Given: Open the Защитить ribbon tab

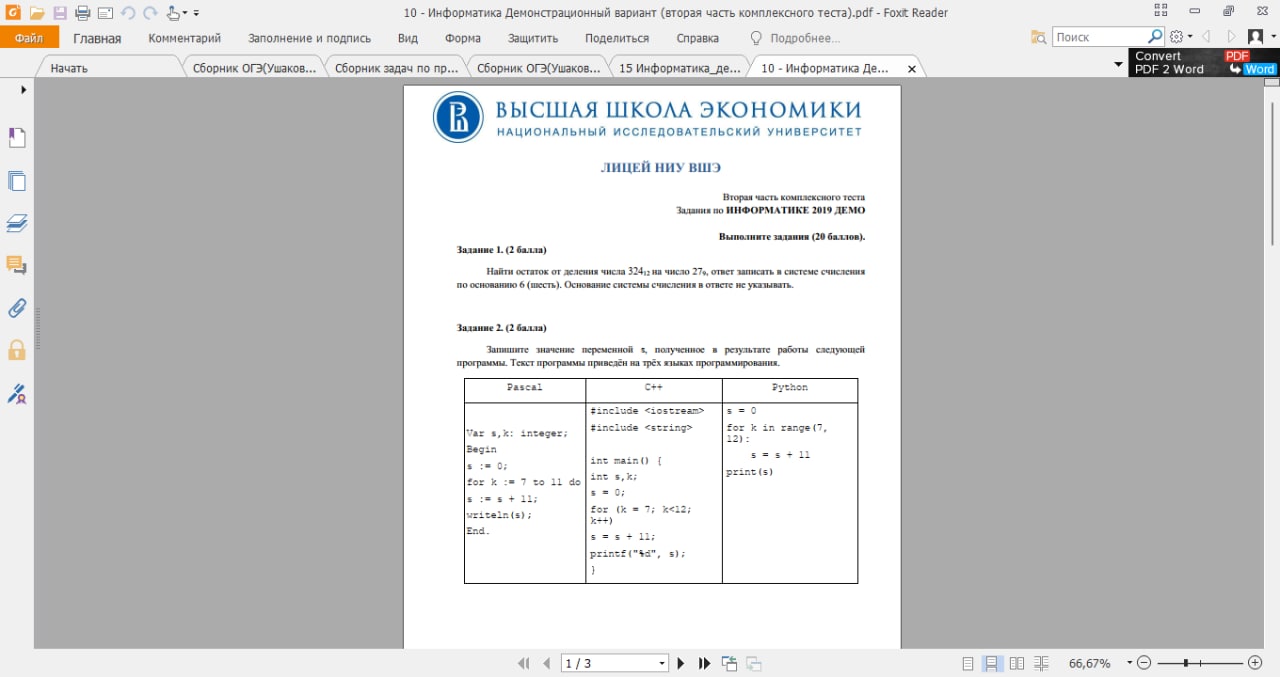Looking at the screenshot, I should pyautogui.click(x=533, y=38).
